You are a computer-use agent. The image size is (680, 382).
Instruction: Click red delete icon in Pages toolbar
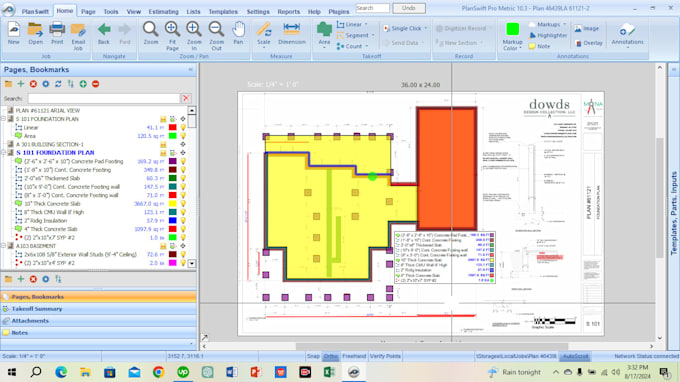click(33, 84)
